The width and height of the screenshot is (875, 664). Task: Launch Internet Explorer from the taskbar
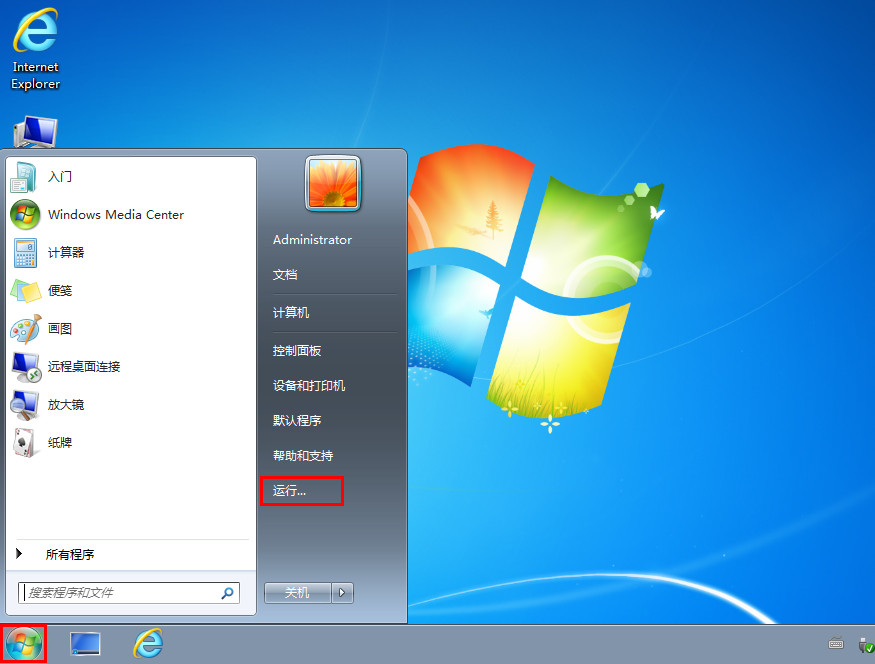(148, 643)
